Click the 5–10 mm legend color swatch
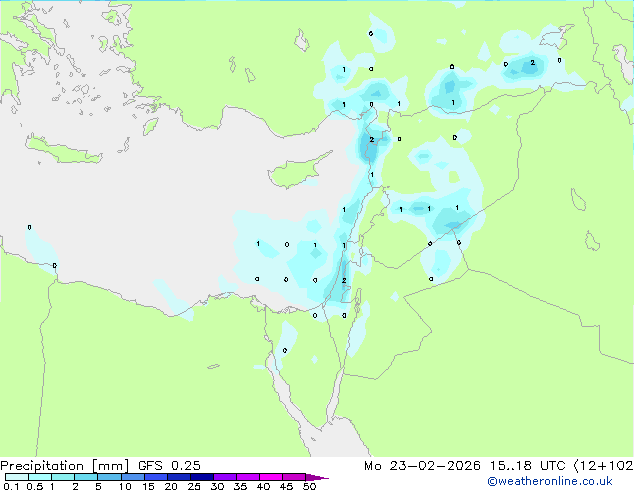Image resolution: width=634 pixels, height=490 pixels. click(109, 477)
